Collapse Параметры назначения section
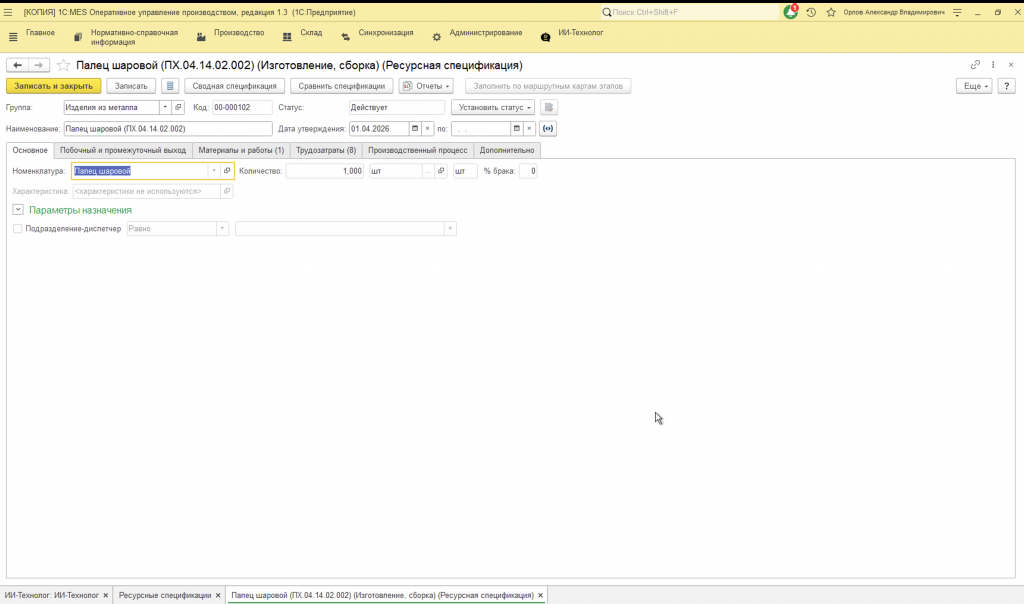 pyautogui.click(x=18, y=210)
